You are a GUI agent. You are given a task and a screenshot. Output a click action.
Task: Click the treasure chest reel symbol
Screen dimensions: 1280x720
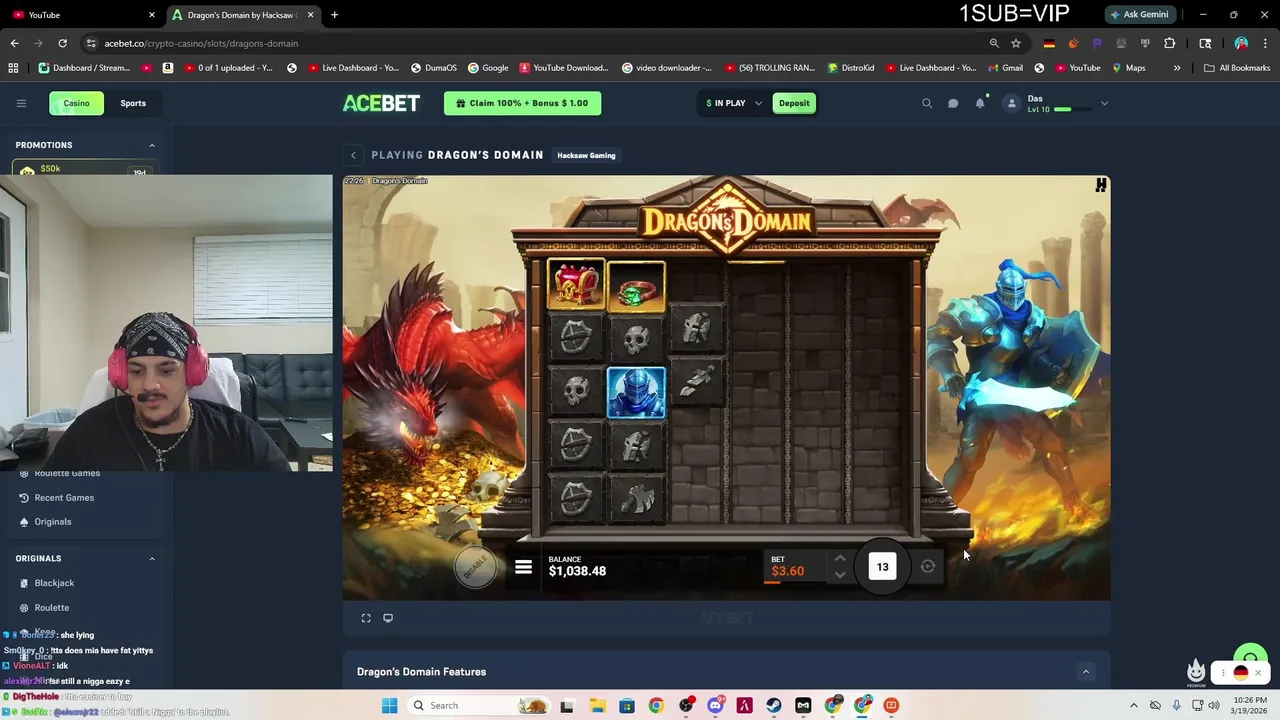coord(576,286)
